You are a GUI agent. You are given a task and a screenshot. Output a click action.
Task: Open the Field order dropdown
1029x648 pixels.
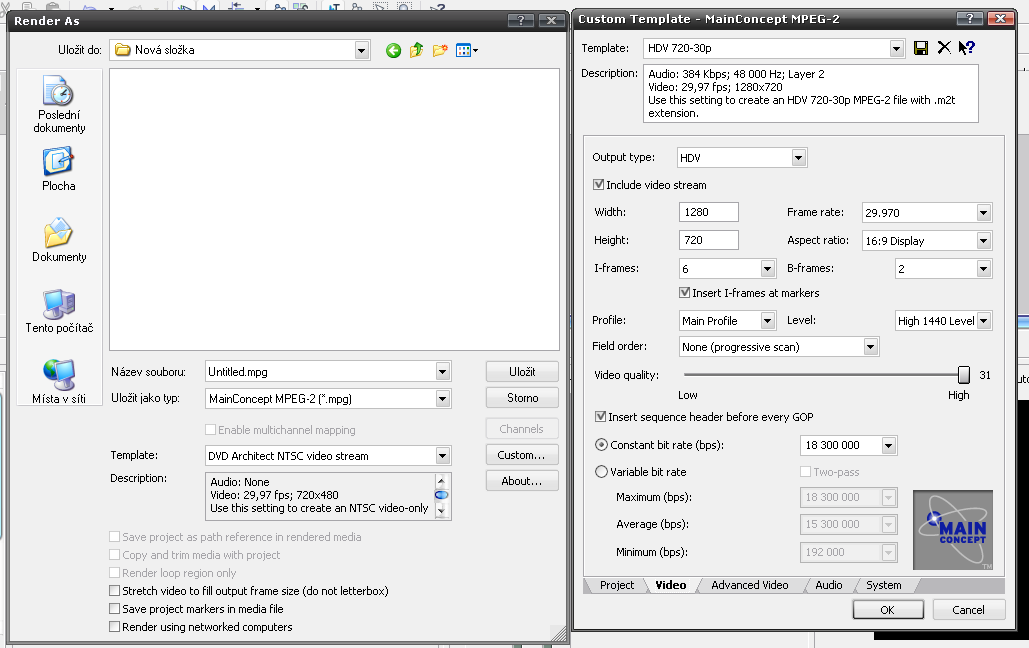870,347
